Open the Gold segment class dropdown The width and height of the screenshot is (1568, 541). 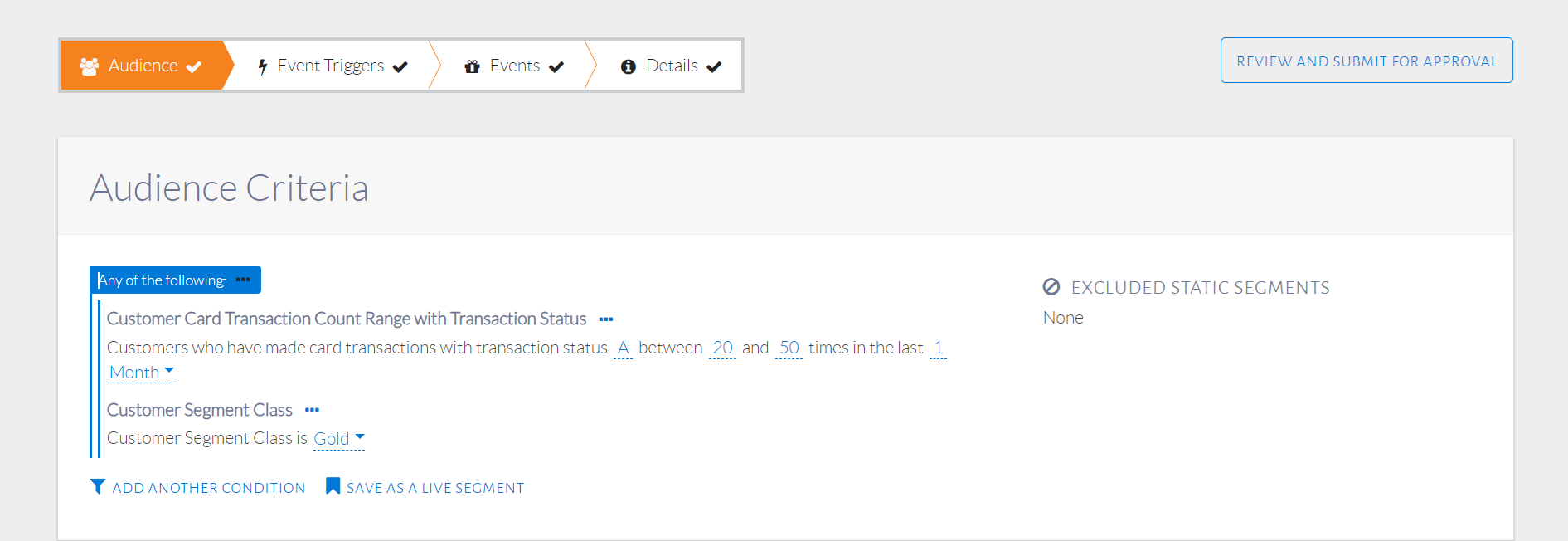tap(338, 438)
